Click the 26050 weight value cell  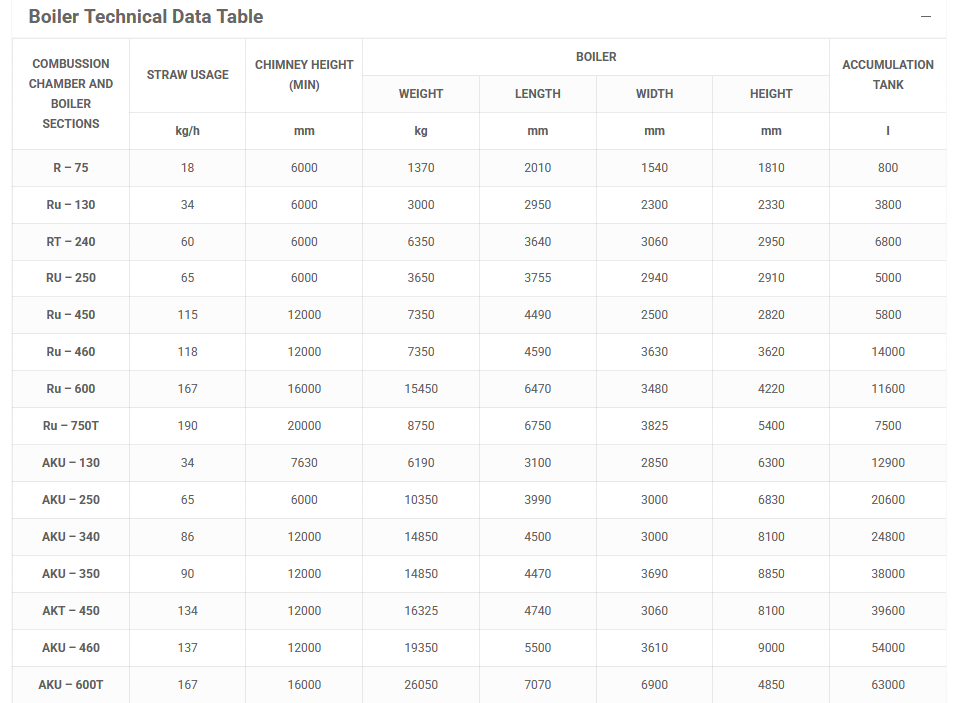click(421, 685)
